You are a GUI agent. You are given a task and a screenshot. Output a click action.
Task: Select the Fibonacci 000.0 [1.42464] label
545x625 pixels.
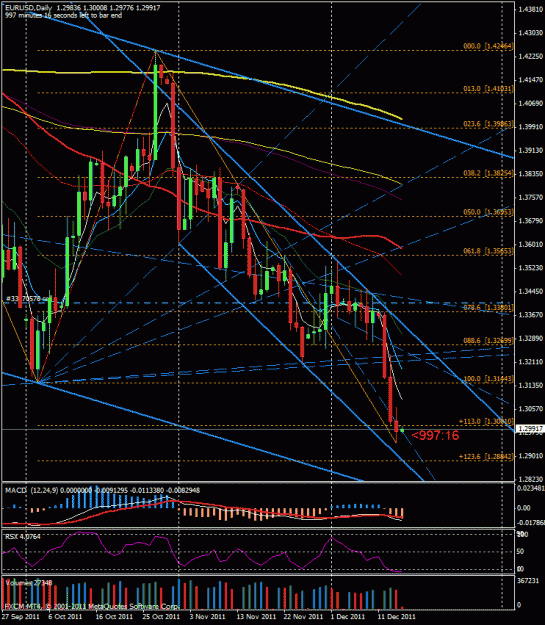pyautogui.click(x=488, y=46)
